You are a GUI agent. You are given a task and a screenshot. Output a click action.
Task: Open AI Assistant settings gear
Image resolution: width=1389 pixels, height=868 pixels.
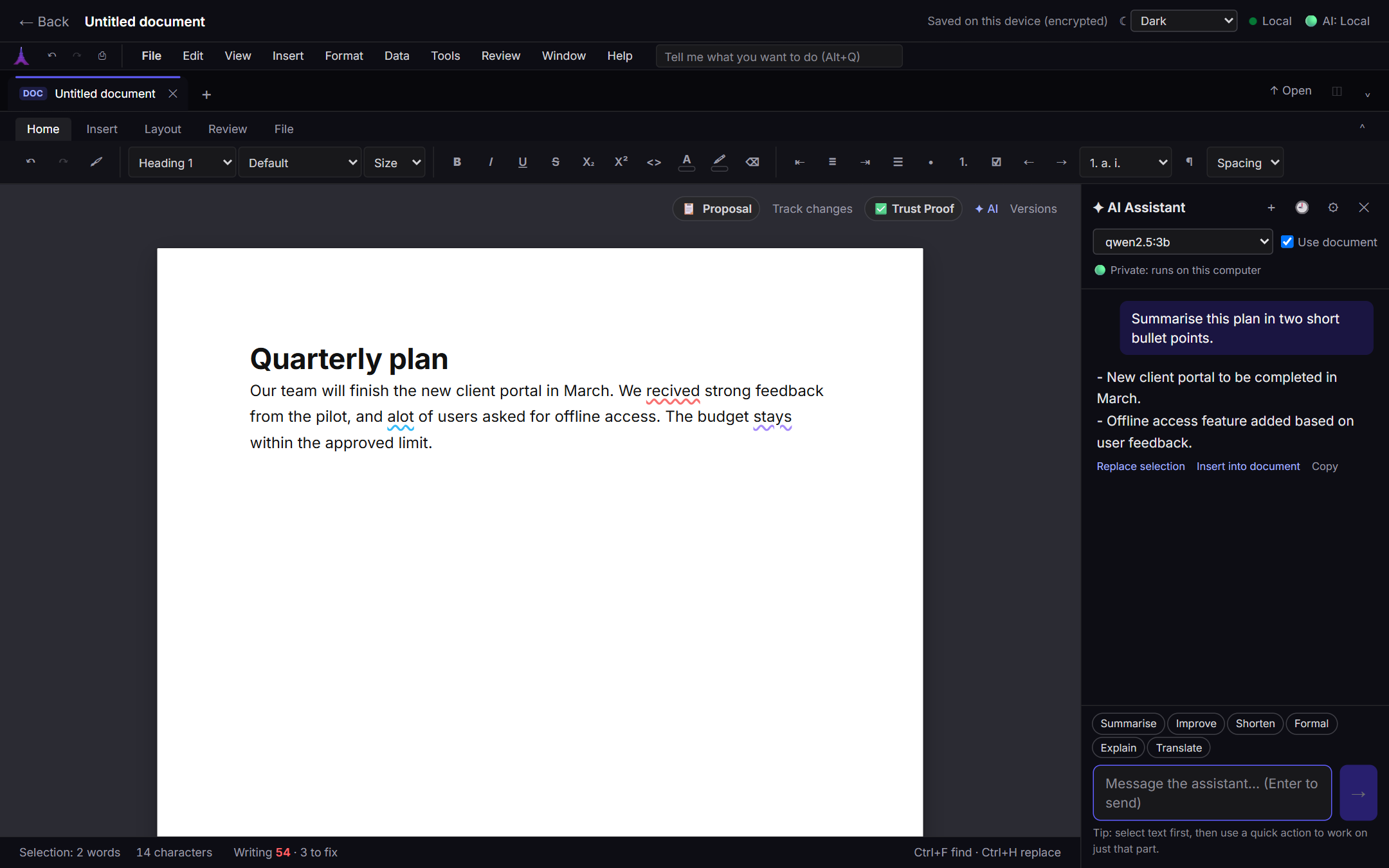click(1333, 207)
